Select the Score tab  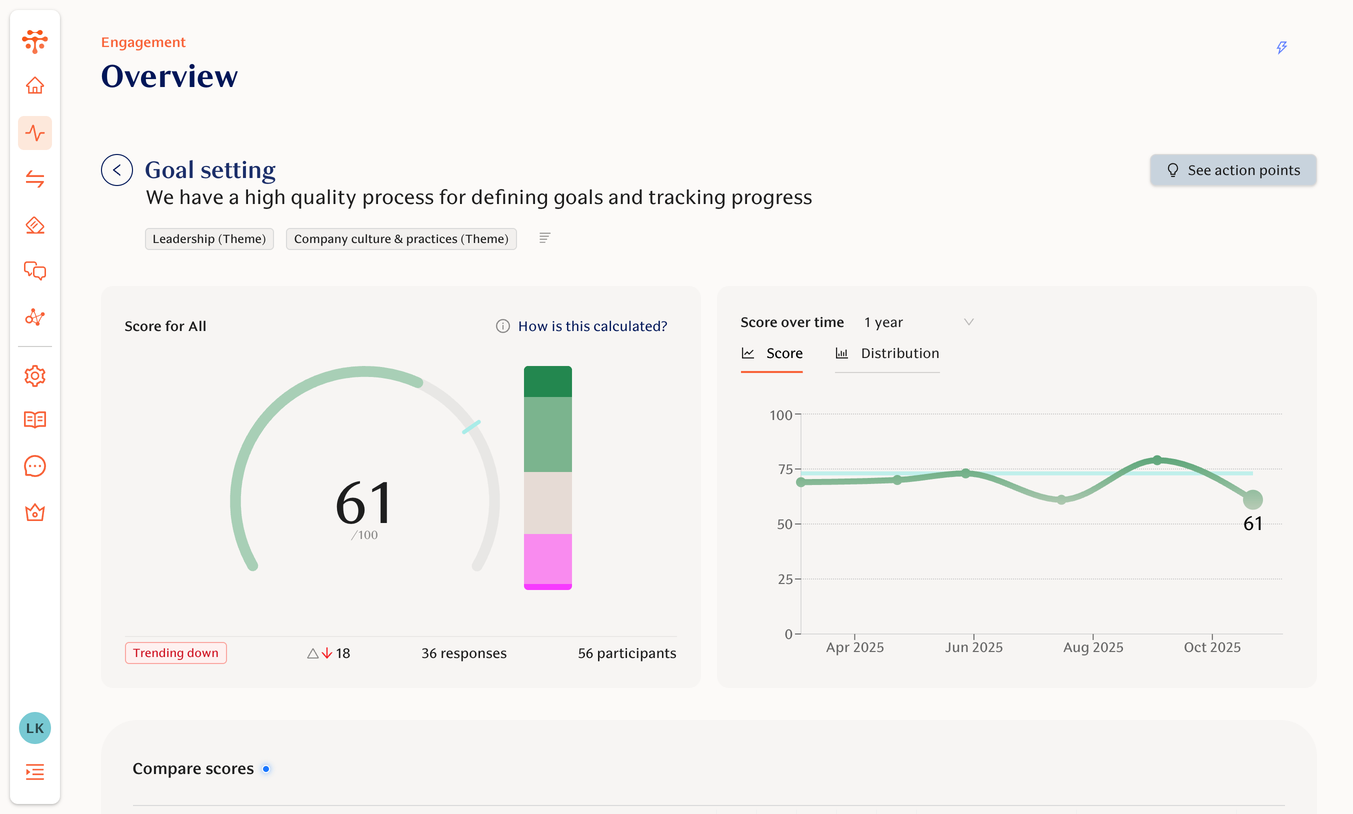(x=772, y=353)
